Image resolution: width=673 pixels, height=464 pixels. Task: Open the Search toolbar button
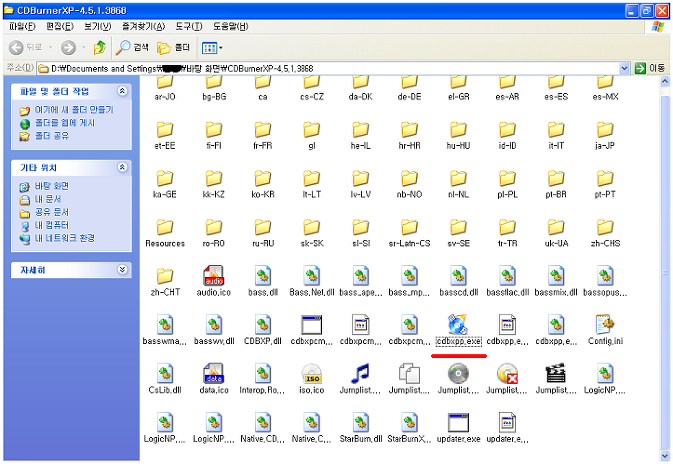coord(132,47)
